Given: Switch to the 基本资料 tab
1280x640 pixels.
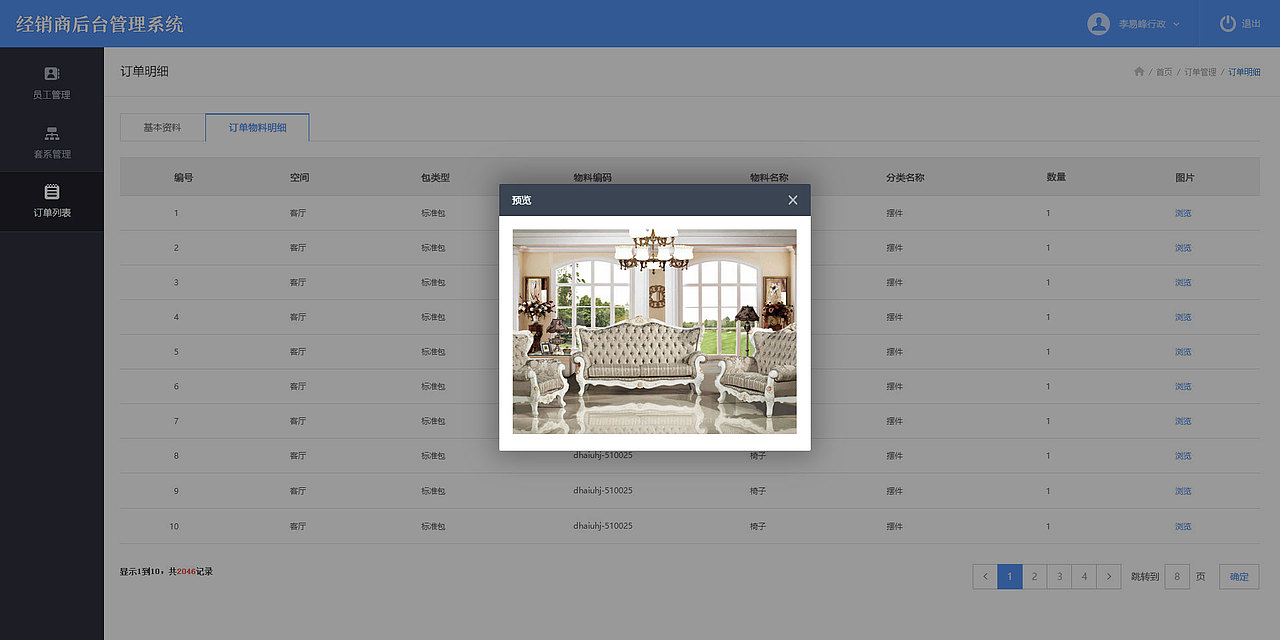Looking at the screenshot, I should pos(162,128).
